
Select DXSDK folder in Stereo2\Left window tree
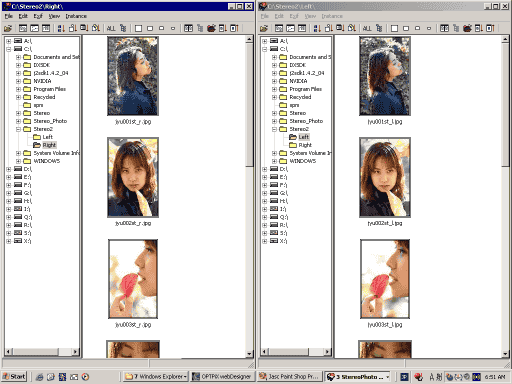point(297,65)
